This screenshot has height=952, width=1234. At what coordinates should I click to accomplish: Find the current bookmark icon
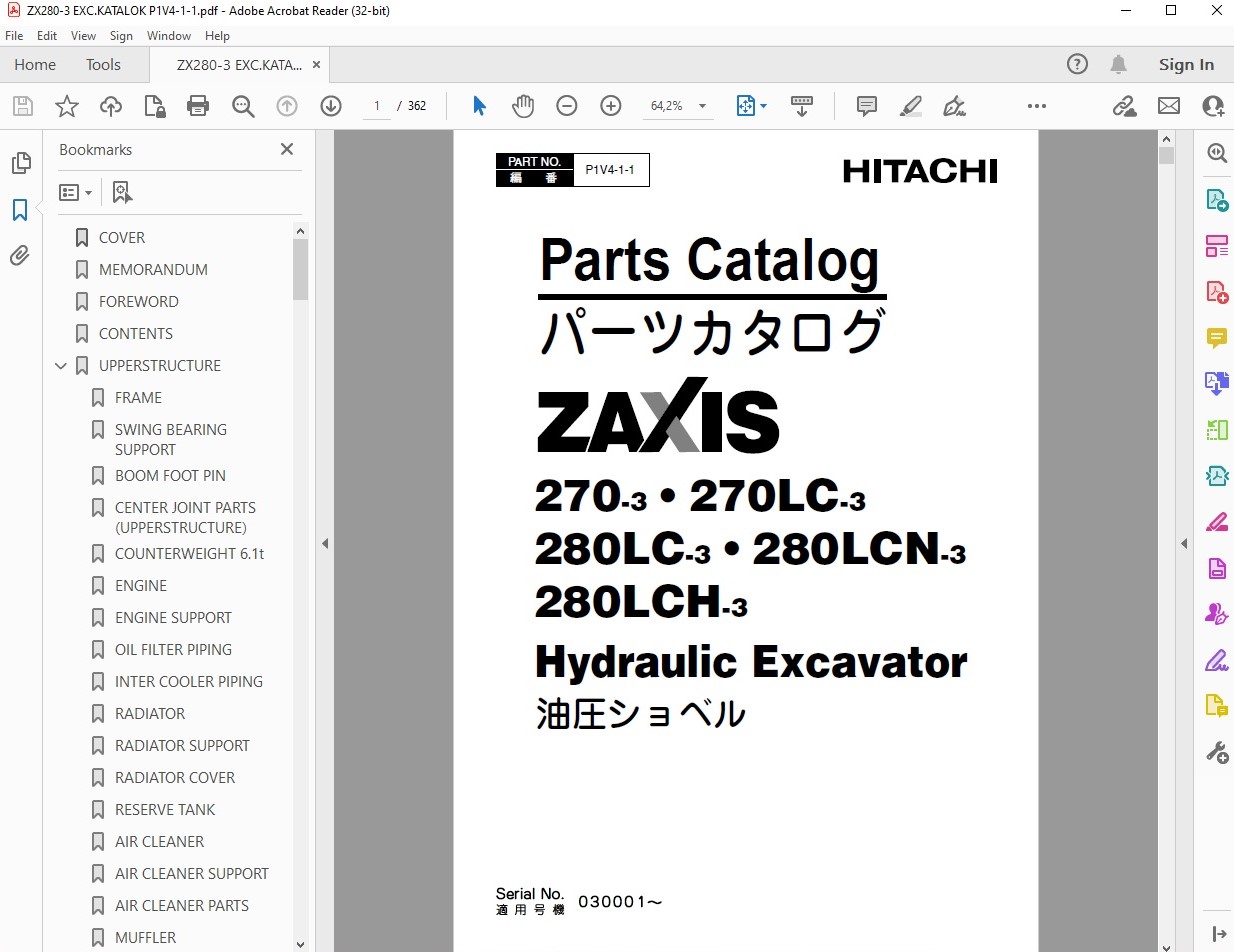coord(122,192)
